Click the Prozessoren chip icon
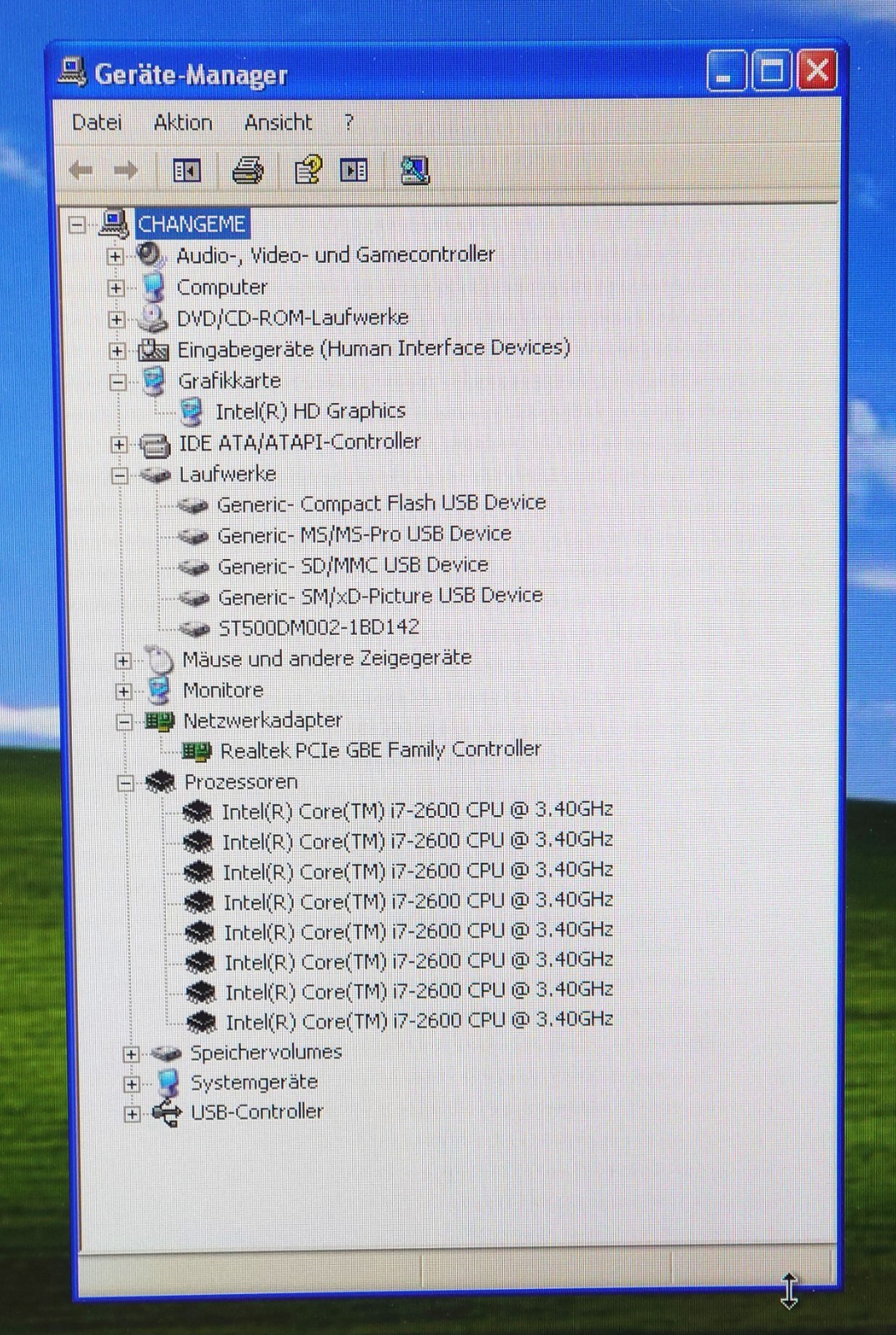The width and height of the screenshot is (896, 1335). [x=160, y=783]
